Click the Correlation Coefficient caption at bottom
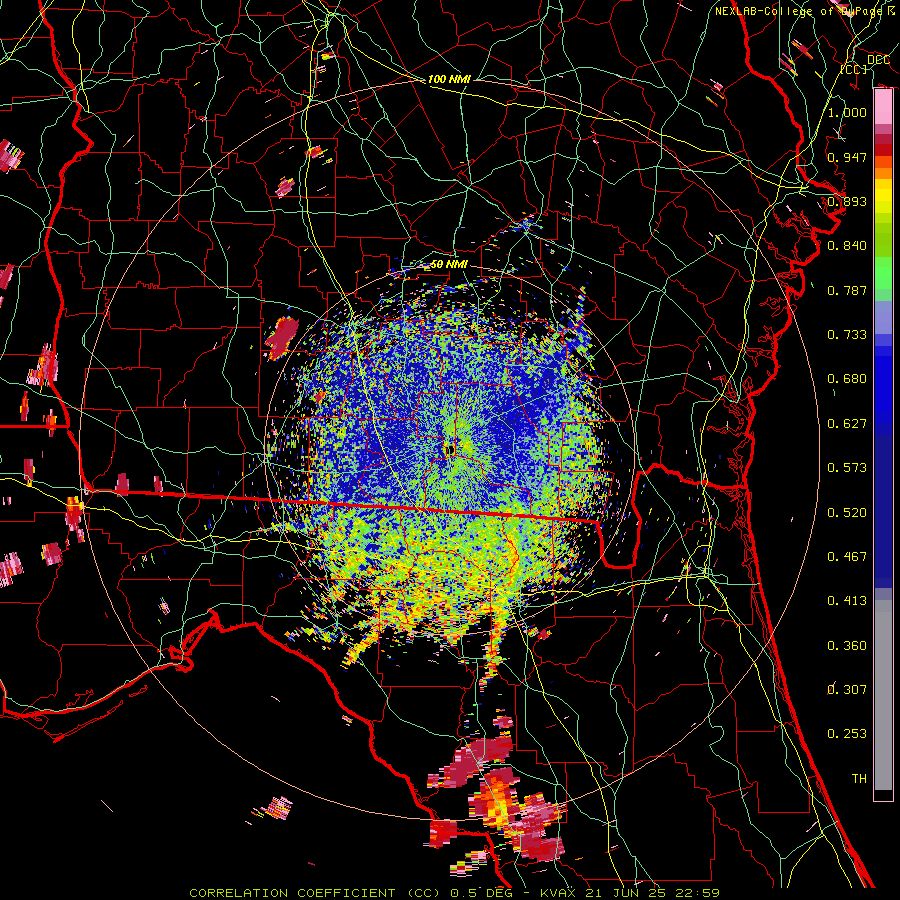900x900 pixels. 455,893
